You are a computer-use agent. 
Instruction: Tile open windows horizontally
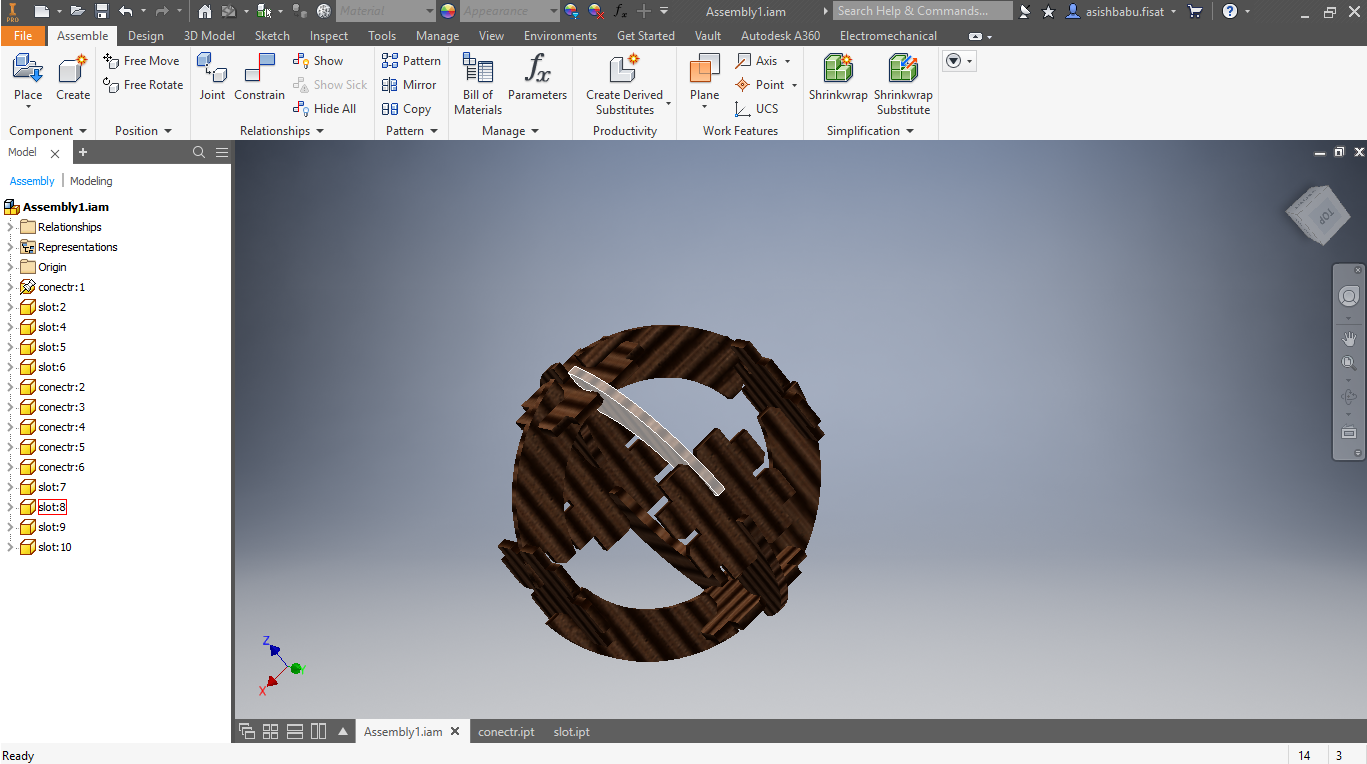[x=294, y=731]
